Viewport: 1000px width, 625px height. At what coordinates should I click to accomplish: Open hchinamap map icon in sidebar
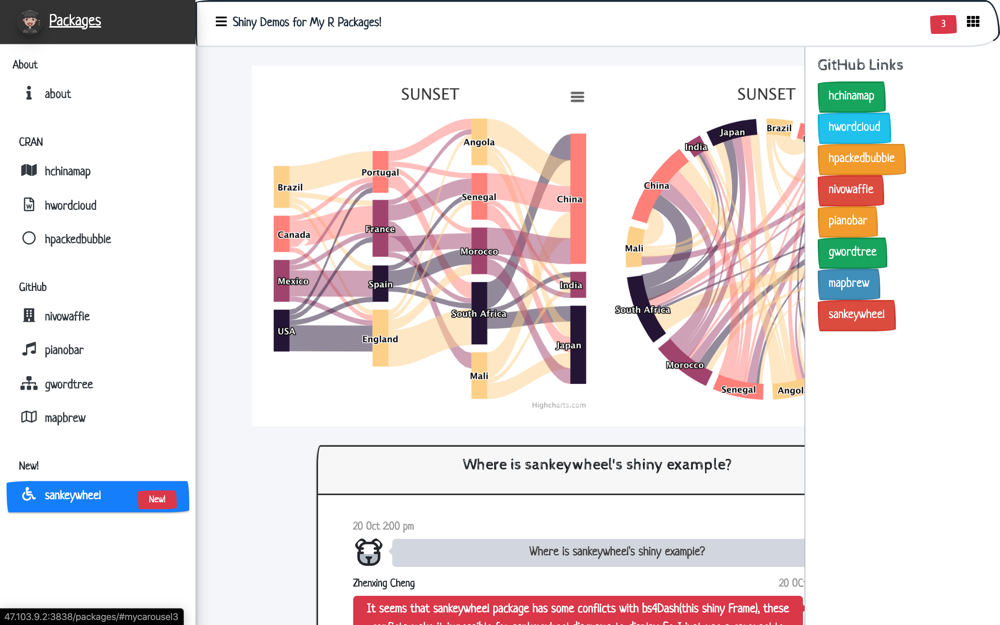[29, 170]
